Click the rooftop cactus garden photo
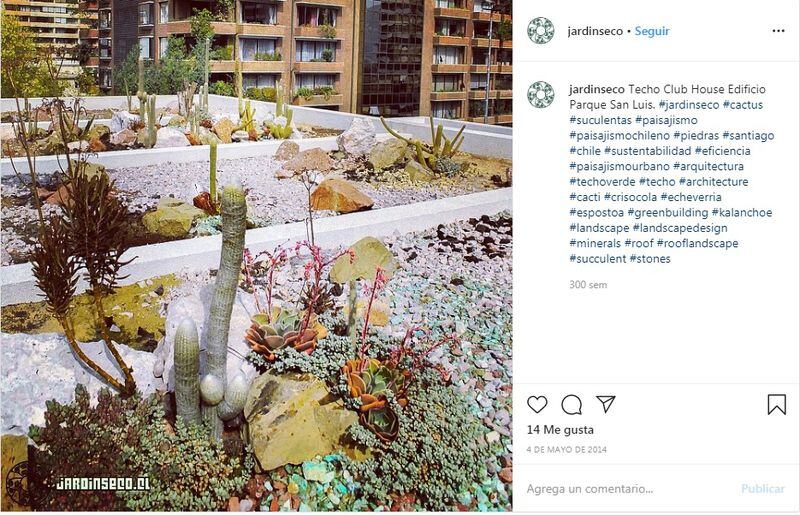Image resolution: width=800 pixels, height=515 pixels. 256,256
